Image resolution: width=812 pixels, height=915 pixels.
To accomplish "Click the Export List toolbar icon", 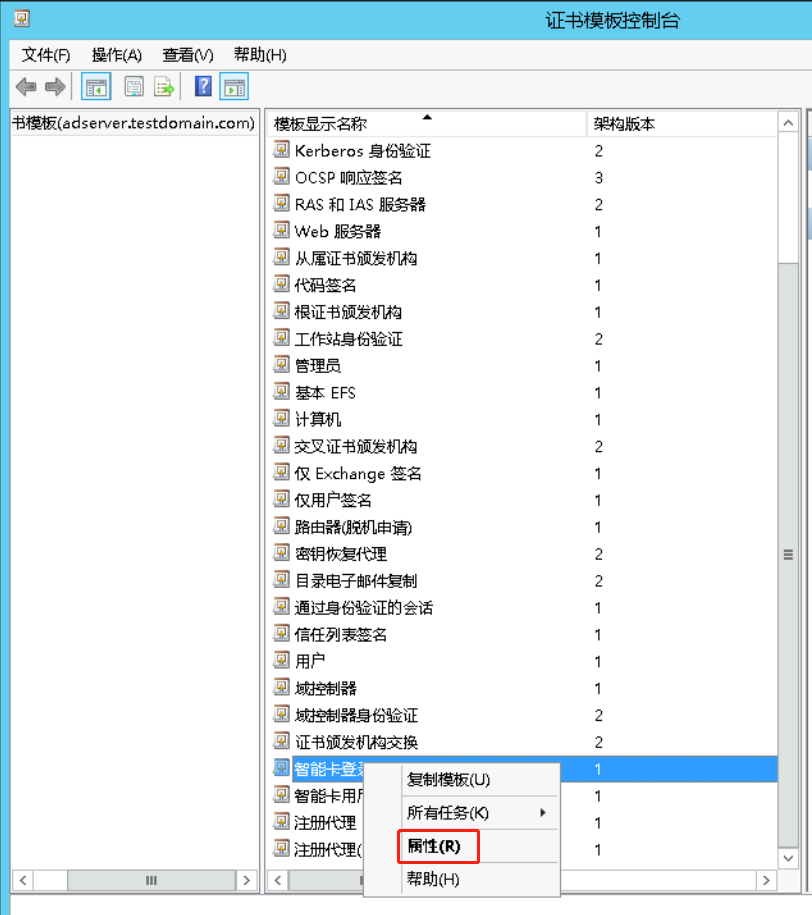I will (164, 87).
